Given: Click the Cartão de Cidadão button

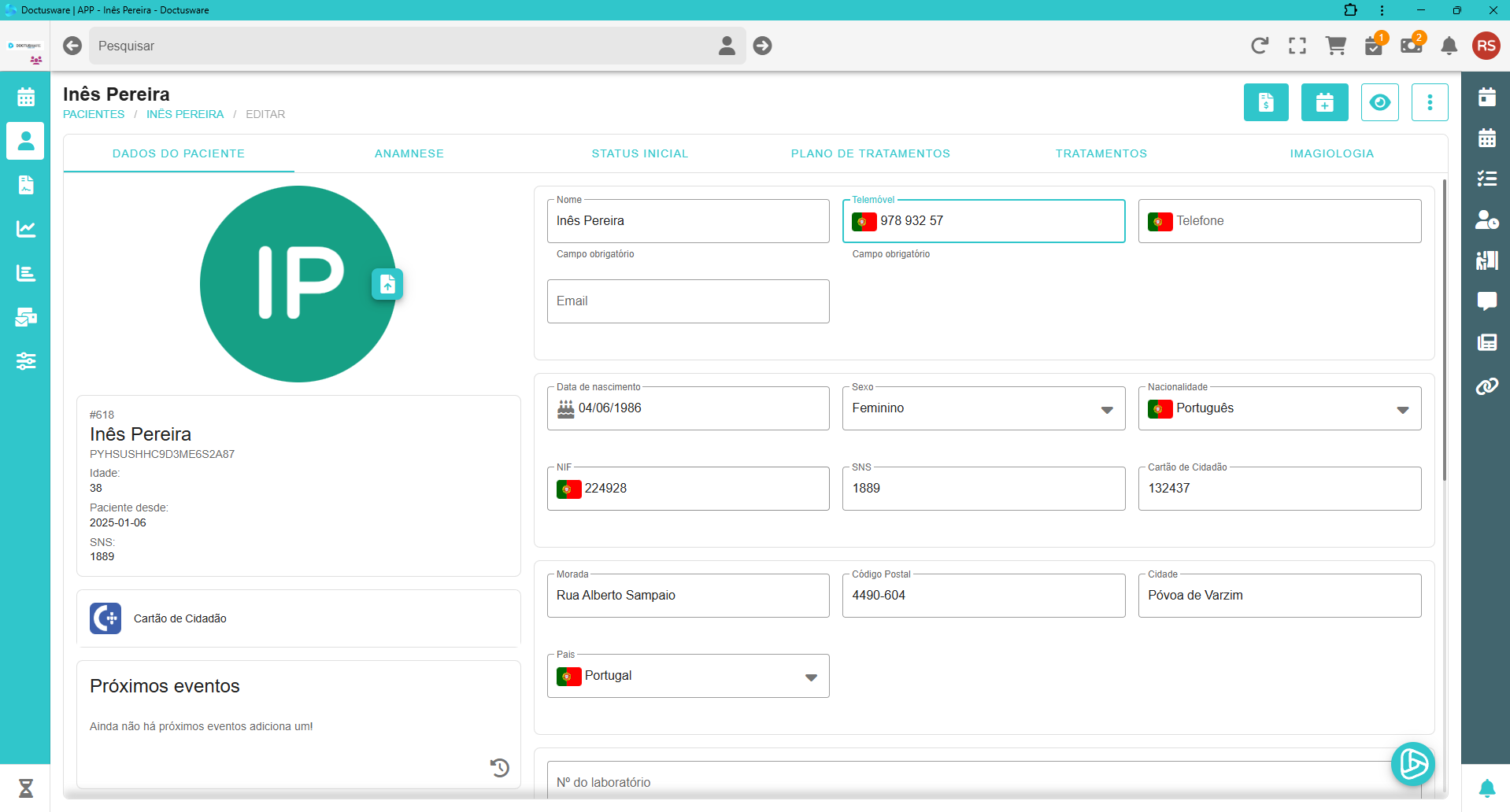Looking at the screenshot, I should pos(179,618).
